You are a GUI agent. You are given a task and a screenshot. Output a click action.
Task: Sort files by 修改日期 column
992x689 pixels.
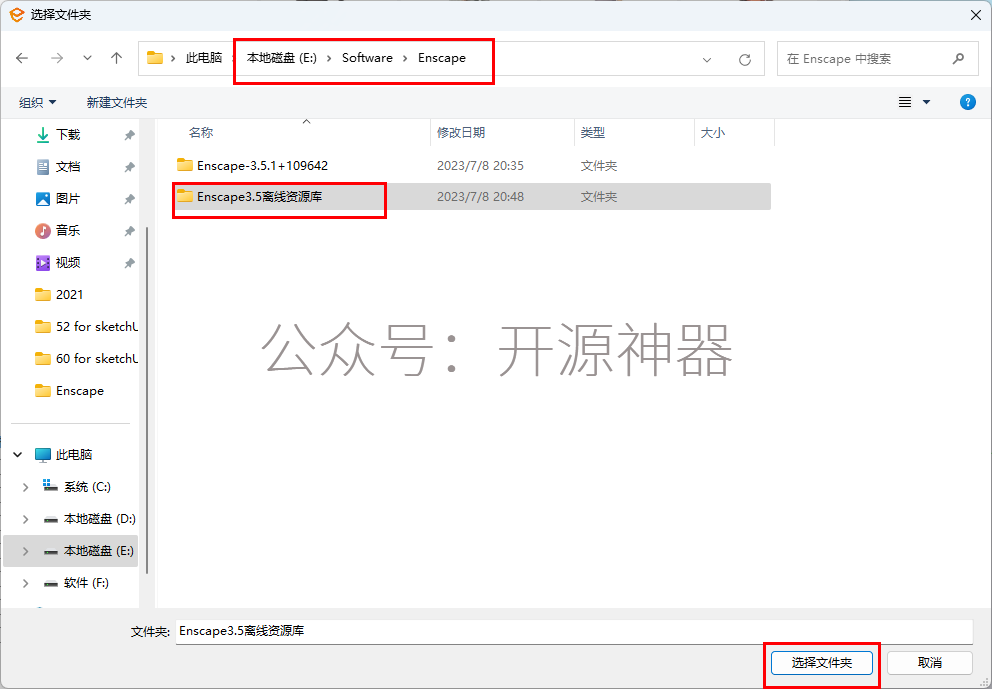click(x=461, y=133)
